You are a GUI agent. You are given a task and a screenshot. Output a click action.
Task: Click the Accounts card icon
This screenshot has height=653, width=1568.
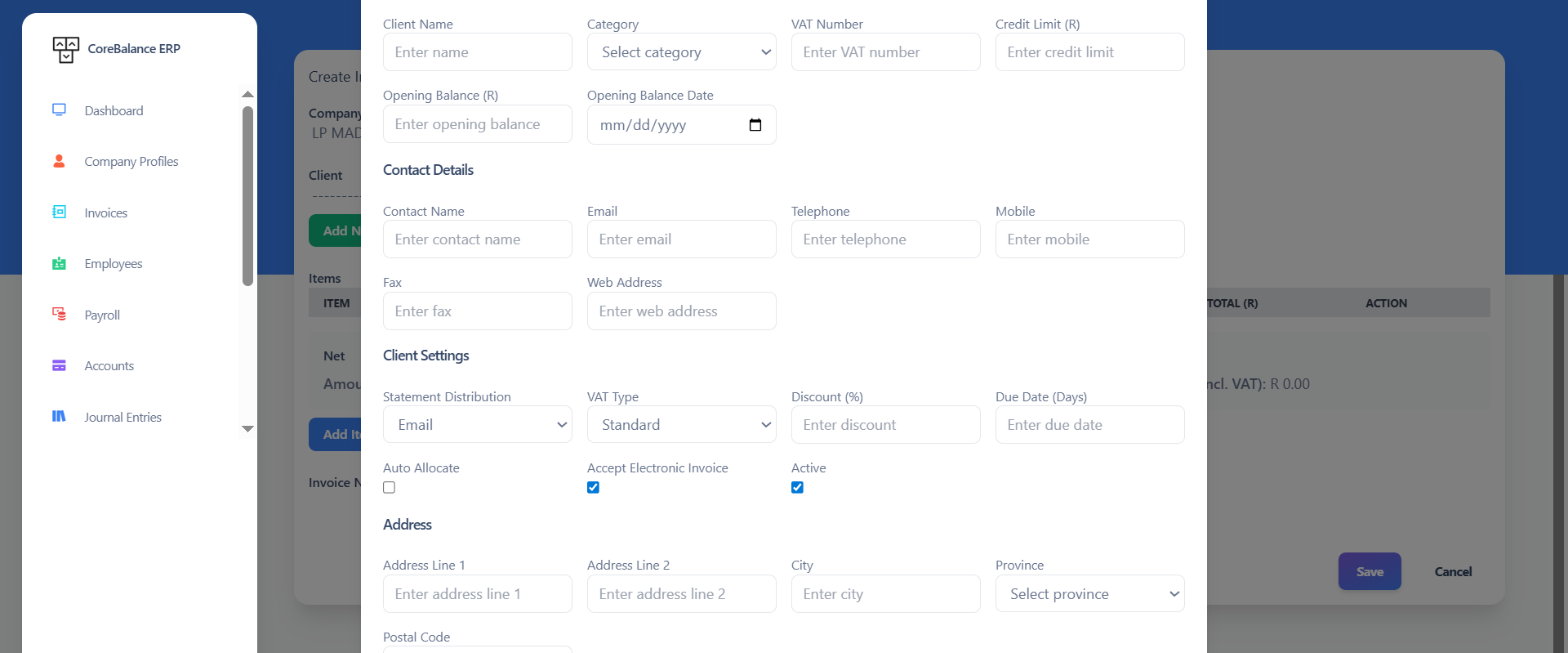pyautogui.click(x=59, y=365)
